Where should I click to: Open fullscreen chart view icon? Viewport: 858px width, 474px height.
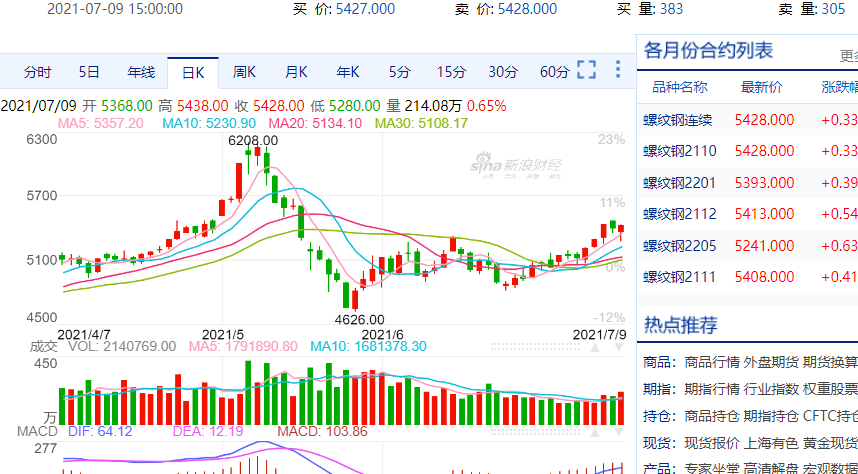(x=587, y=70)
